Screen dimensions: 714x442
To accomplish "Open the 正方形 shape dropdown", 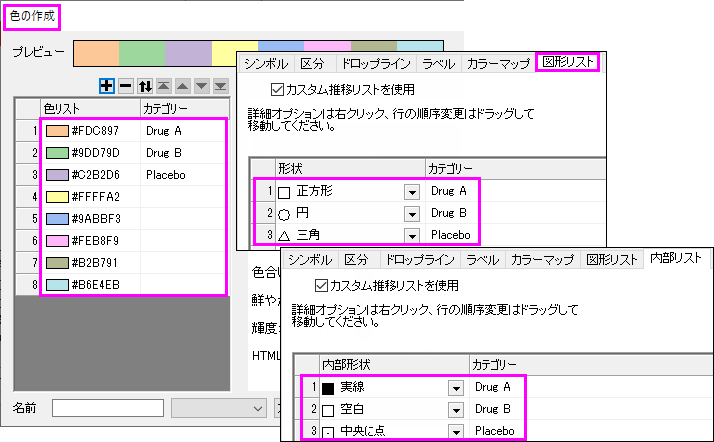I will tap(412, 192).
